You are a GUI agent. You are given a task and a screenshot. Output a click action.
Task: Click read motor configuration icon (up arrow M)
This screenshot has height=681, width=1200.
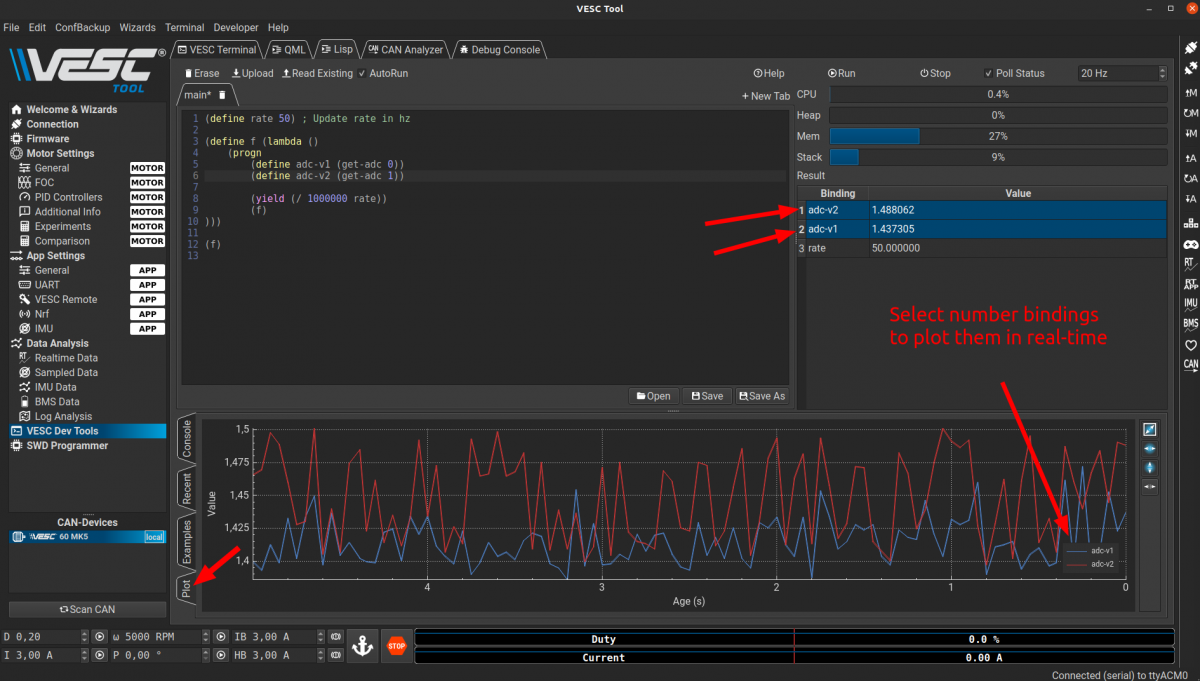coord(1190,91)
